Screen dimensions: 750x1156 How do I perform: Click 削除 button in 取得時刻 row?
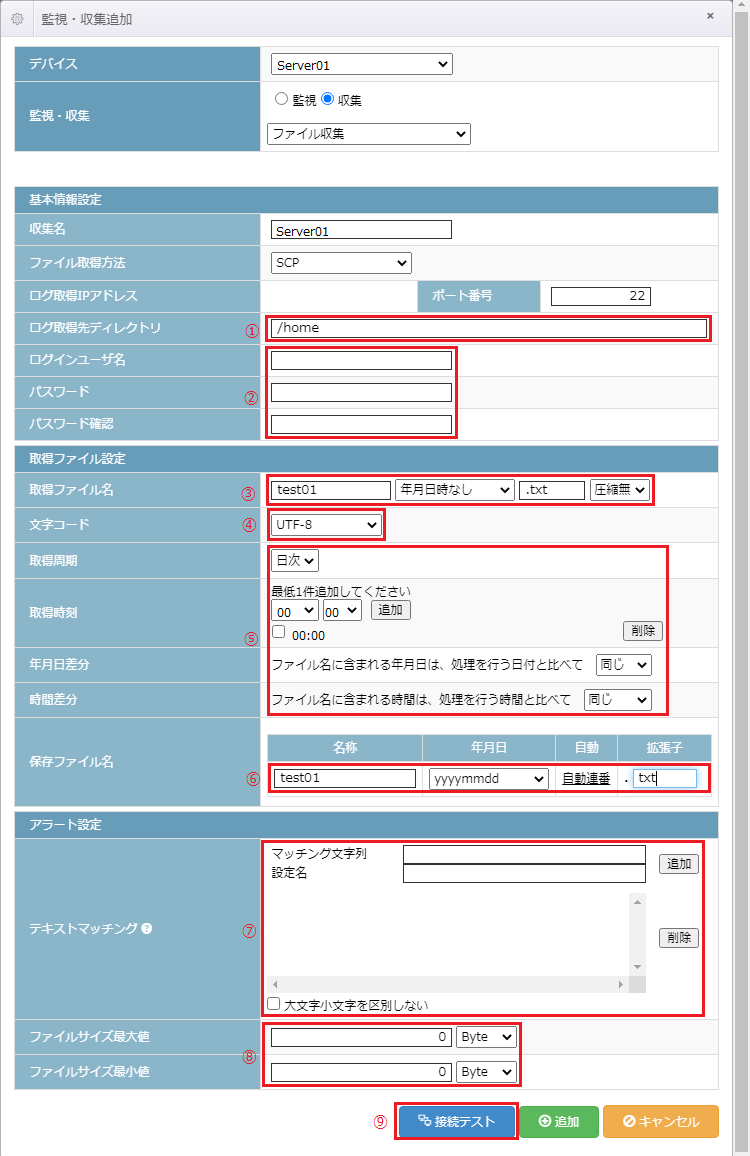click(643, 630)
